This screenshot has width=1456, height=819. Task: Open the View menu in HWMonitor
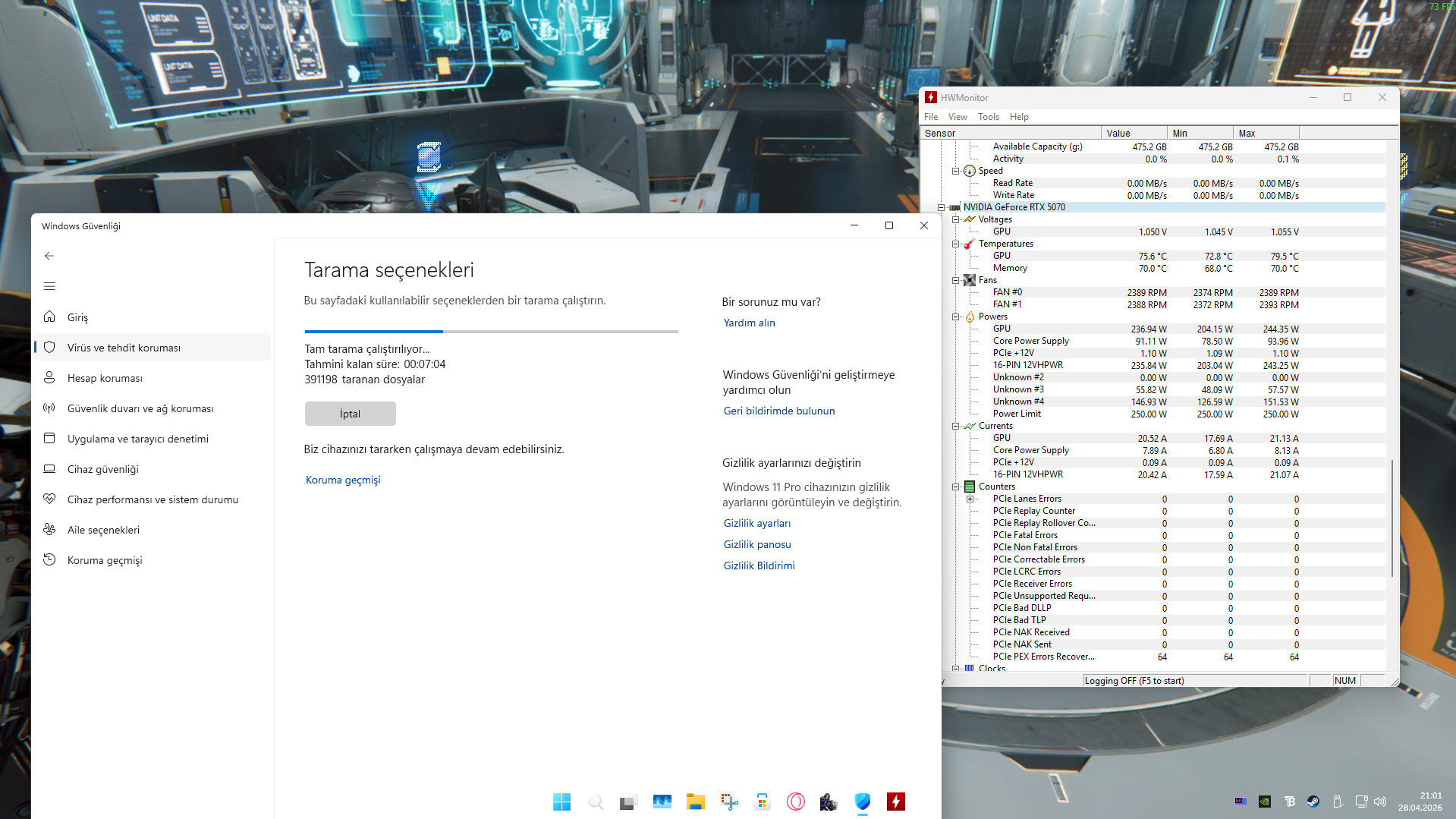[x=958, y=117]
